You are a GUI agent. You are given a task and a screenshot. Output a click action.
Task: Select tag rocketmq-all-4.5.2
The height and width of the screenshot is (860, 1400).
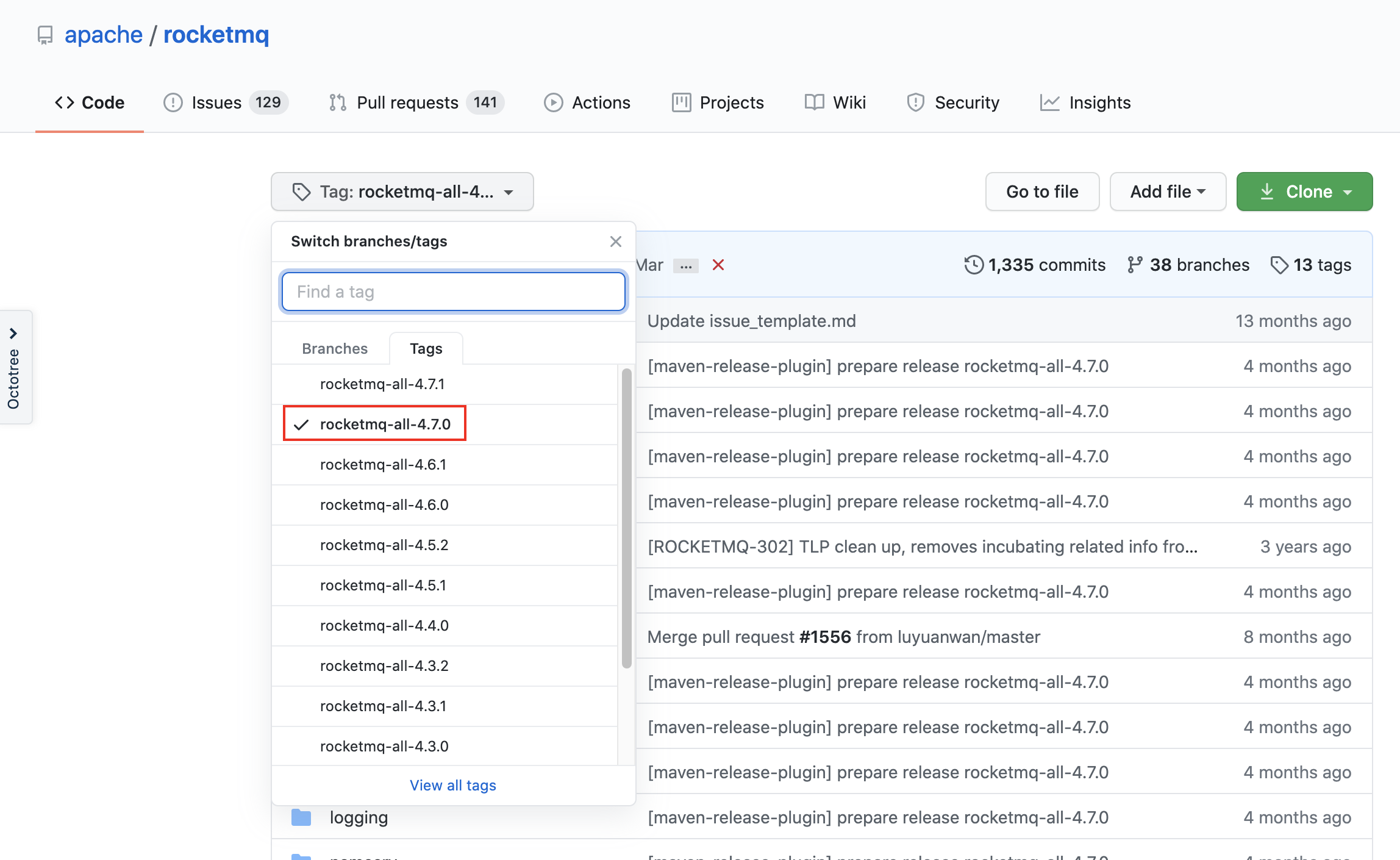pyautogui.click(x=445, y=545)
